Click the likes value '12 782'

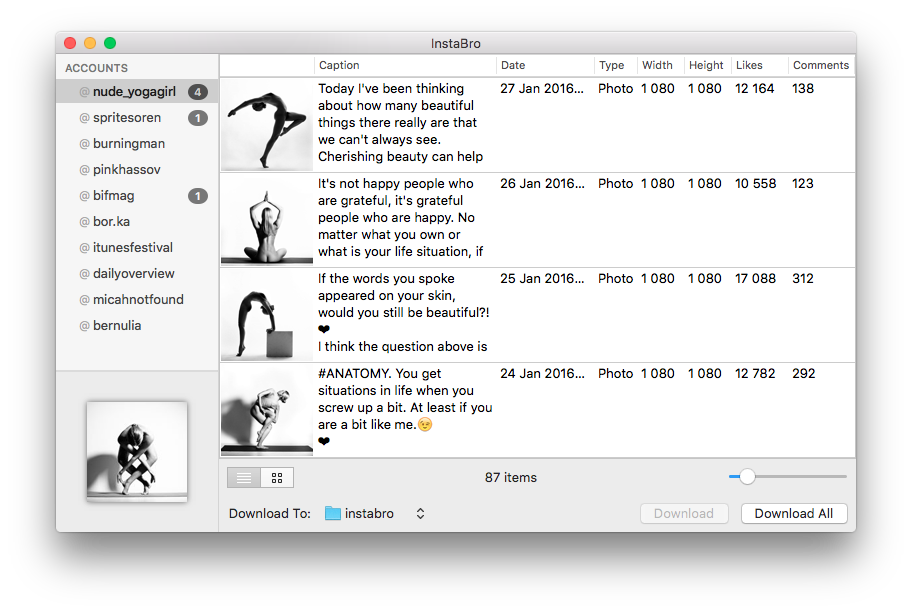tap(755, 373)
